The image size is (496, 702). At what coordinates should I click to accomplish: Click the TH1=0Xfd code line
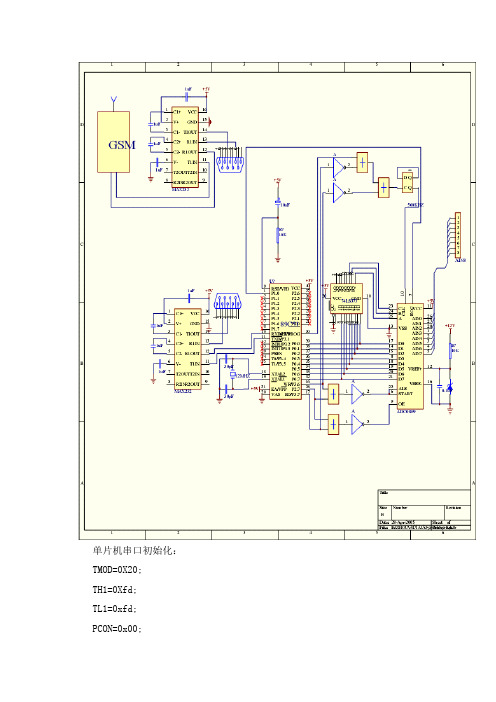[x=115, y=590]
